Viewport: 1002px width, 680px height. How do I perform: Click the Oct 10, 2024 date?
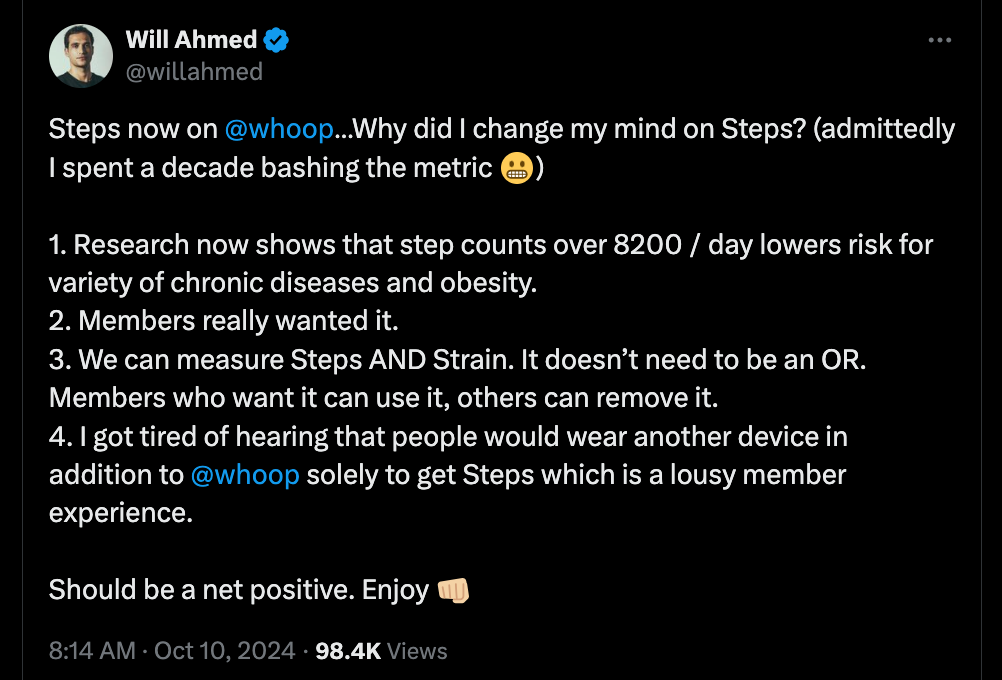[x=224, y=651]
